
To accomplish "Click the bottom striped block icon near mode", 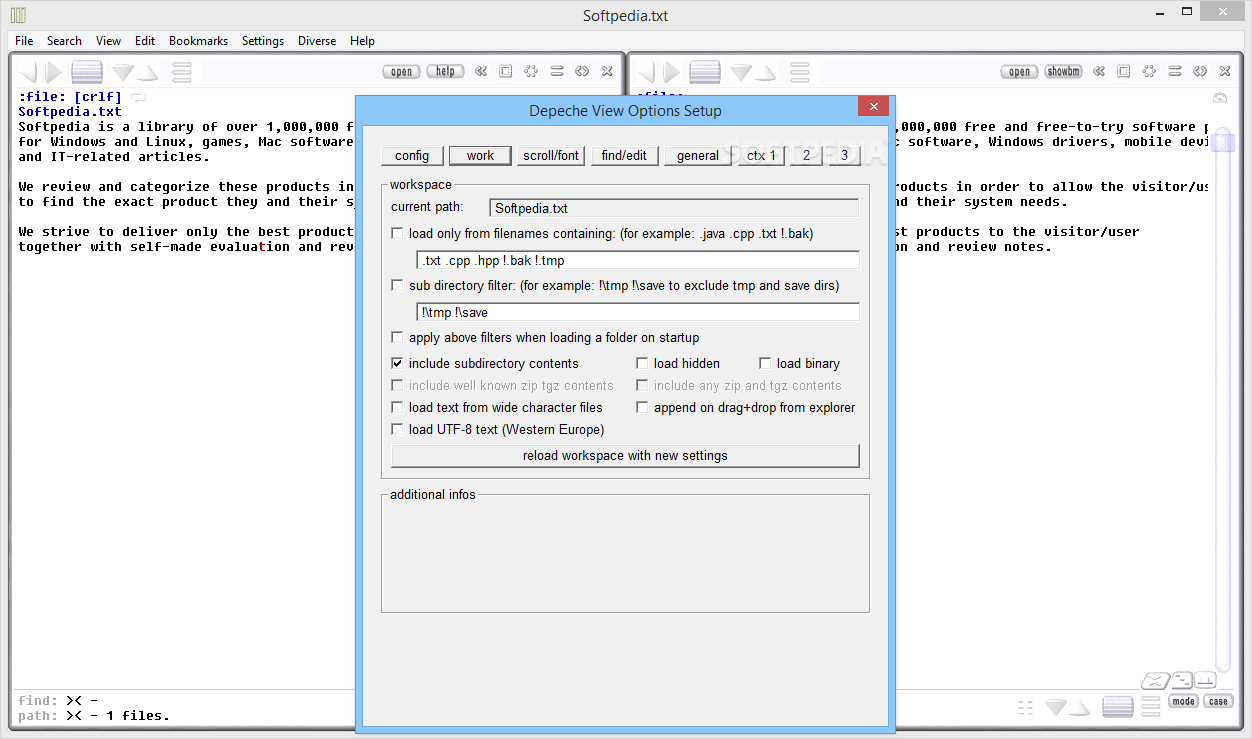I will (1118, 707).
